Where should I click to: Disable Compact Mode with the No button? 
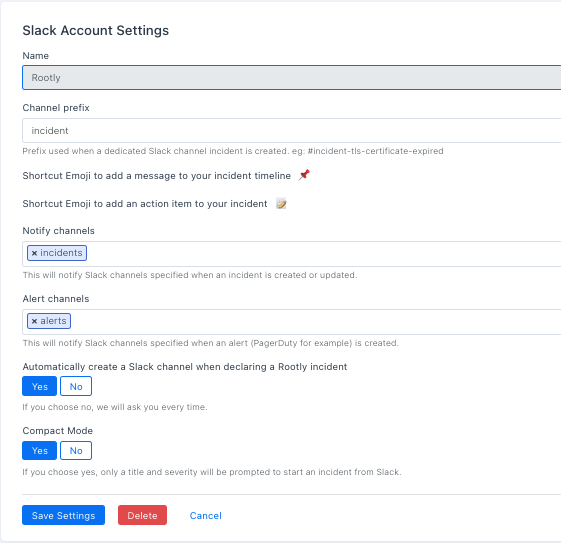76,451
